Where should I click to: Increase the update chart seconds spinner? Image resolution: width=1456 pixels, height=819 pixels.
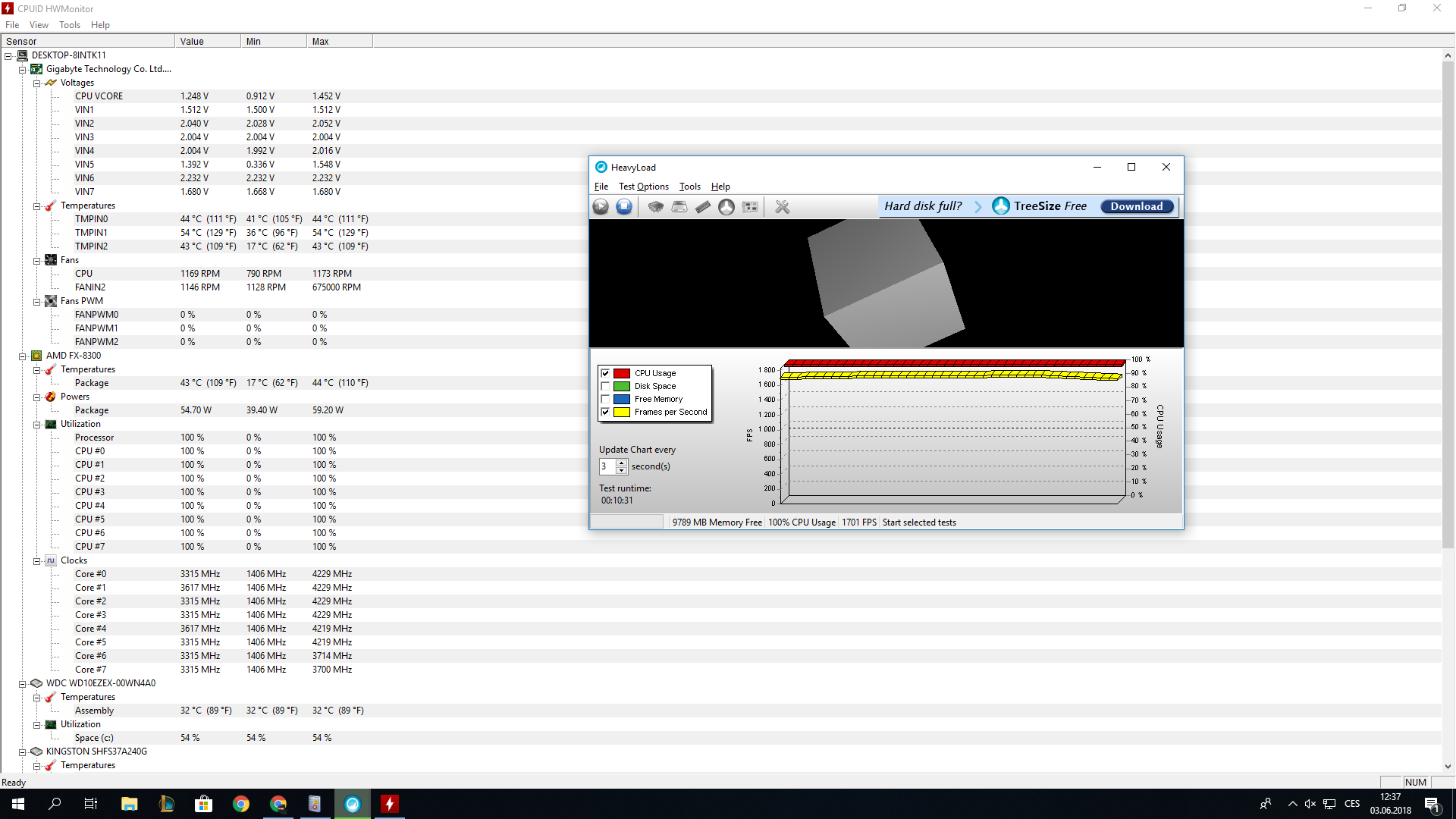622,463
